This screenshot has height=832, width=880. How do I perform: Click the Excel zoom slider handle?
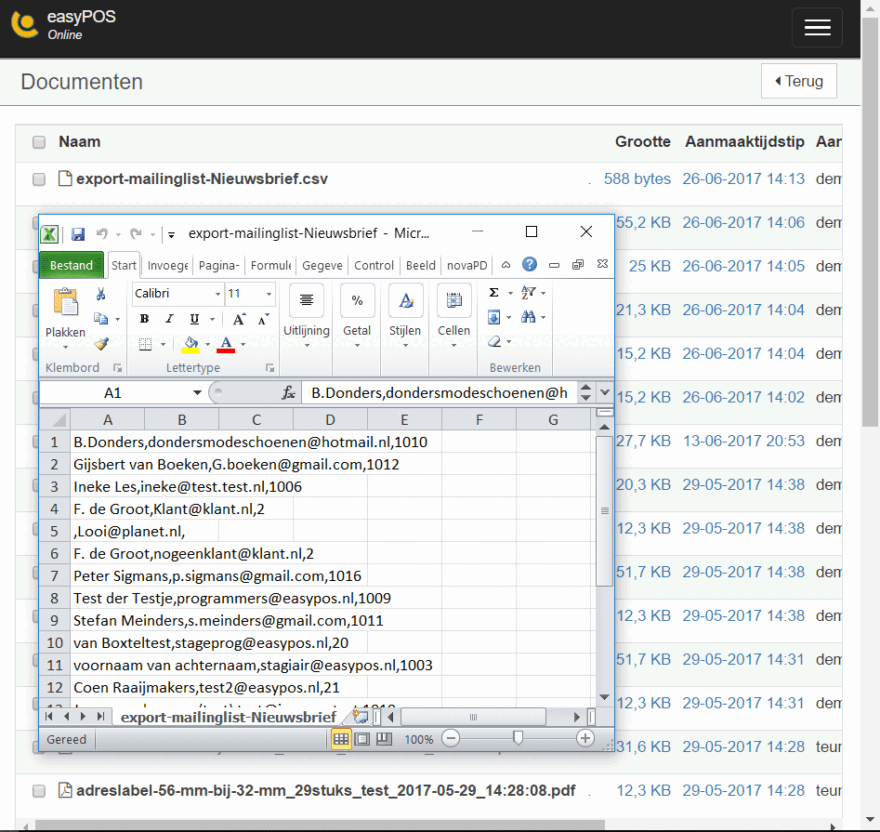click(x=518, y=738)
